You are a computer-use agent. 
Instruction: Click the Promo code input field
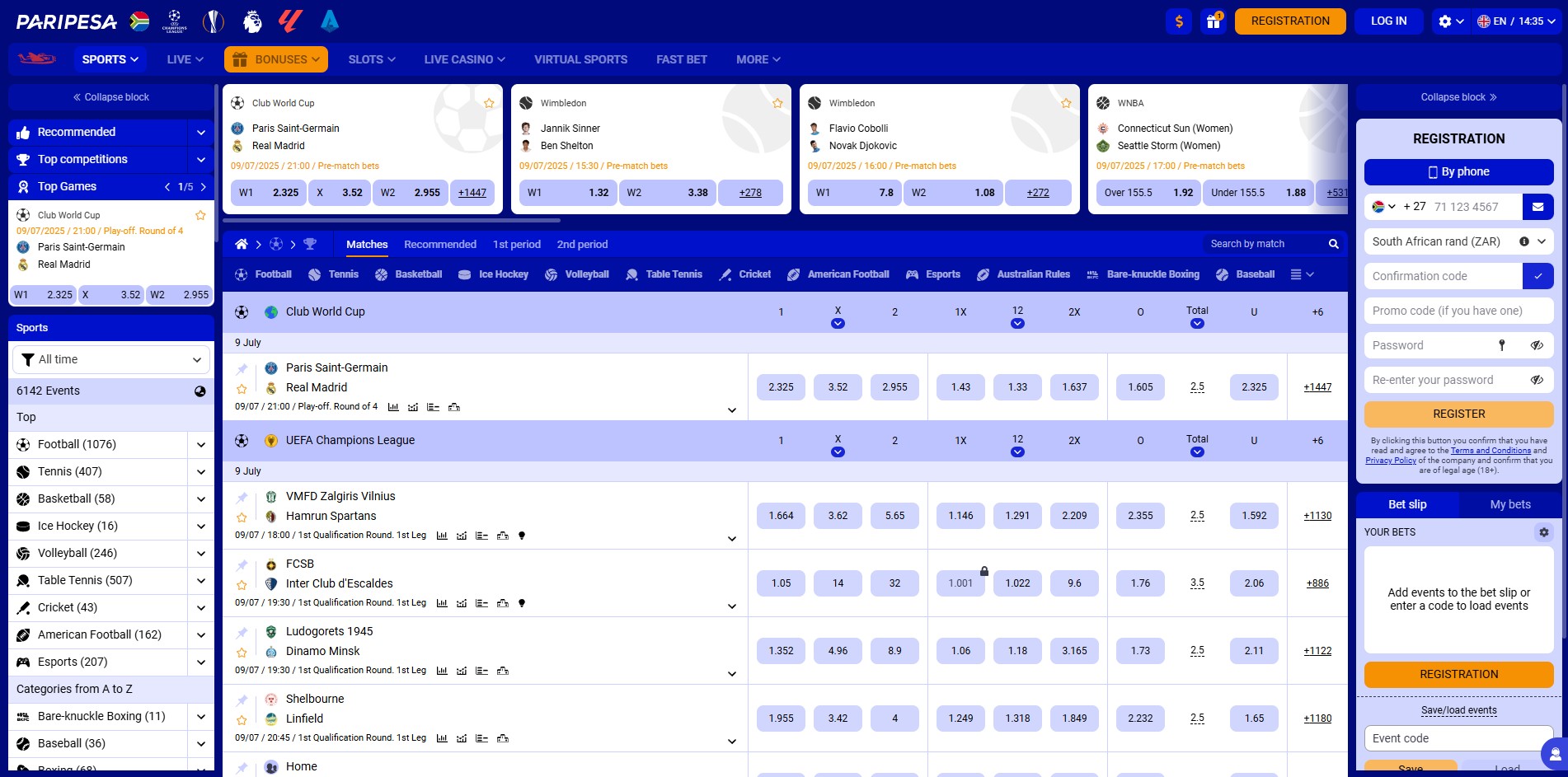click(1458, 311)
